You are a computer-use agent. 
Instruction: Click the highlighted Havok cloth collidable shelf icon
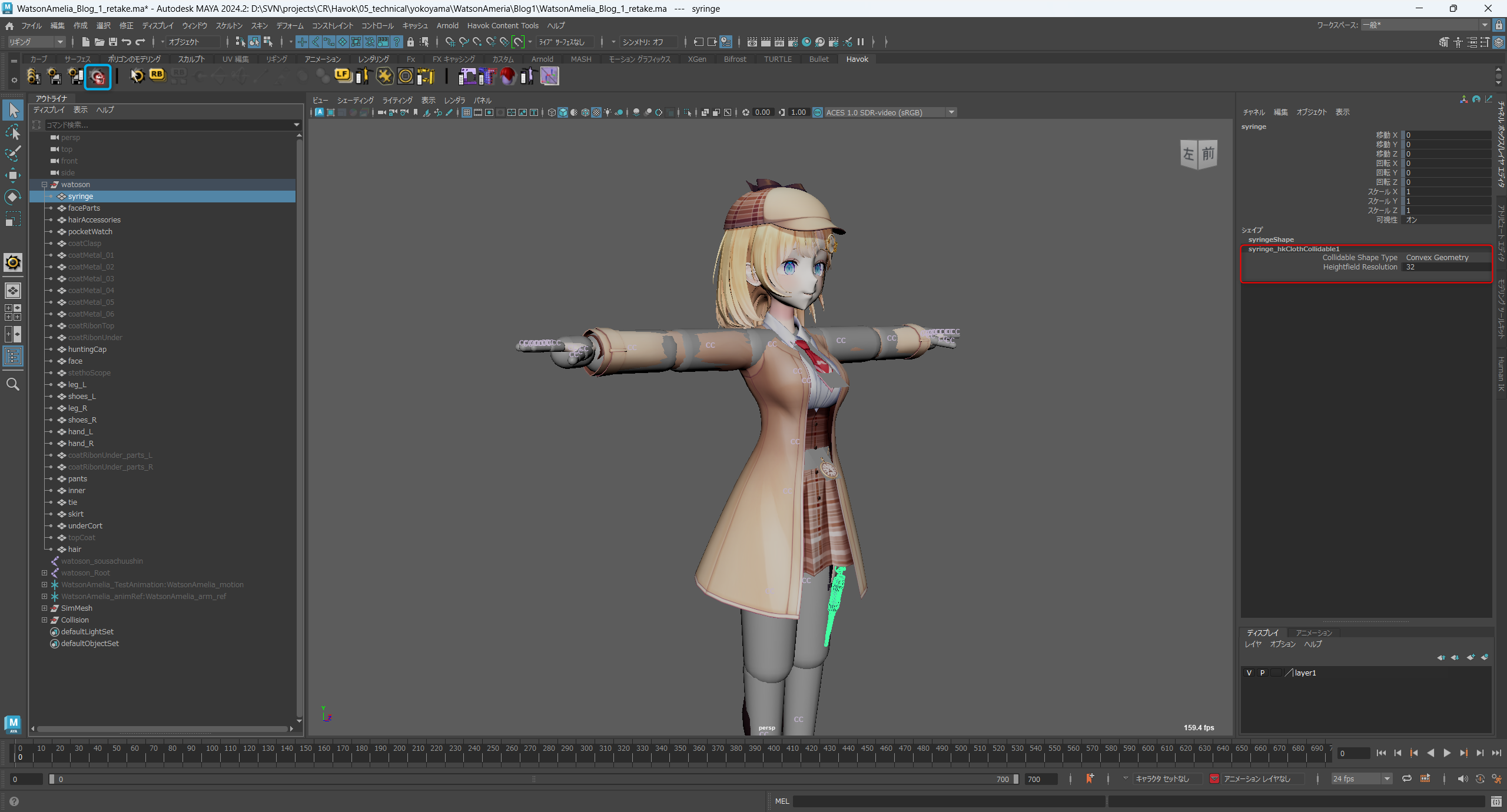tap(98, 76)
